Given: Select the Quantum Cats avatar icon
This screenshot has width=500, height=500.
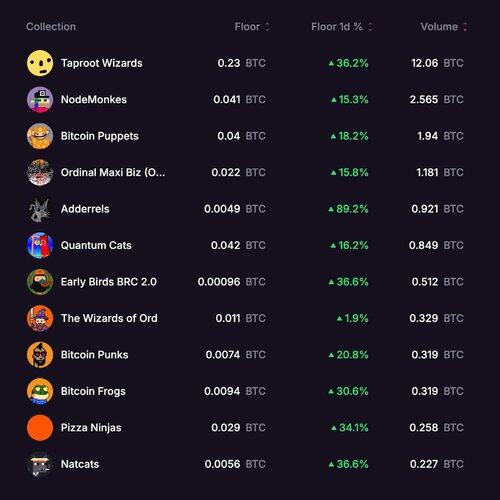Looking at the screenshot, I should [x=40, y=245].
